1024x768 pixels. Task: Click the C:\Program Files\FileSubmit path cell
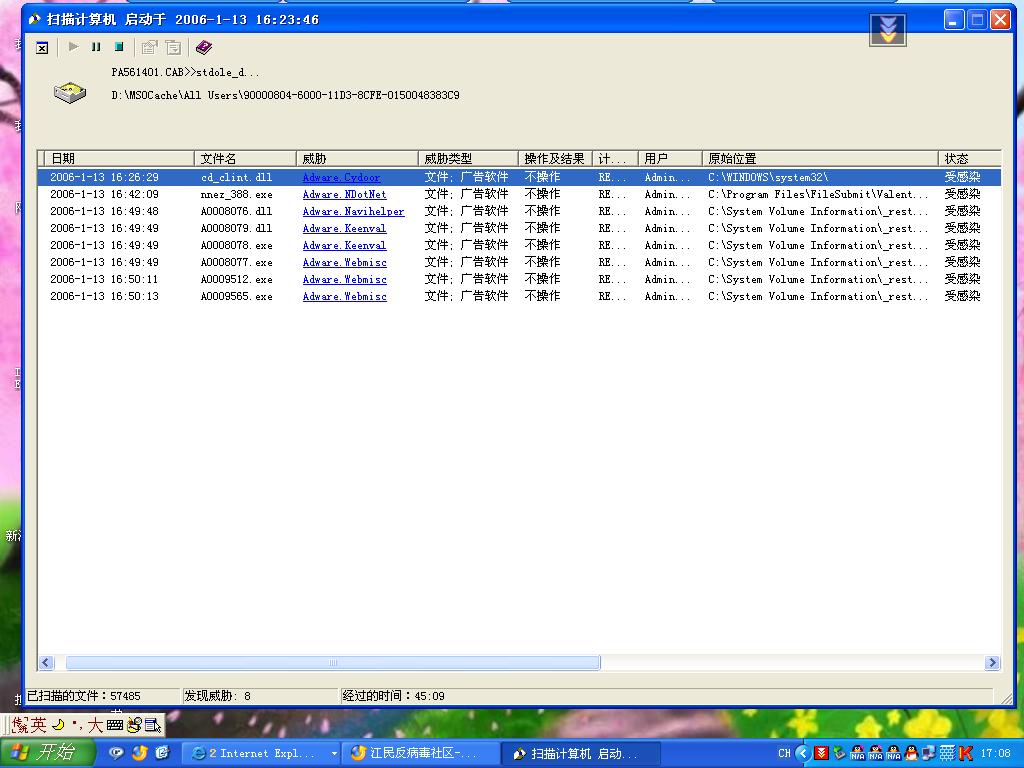pos(818,194)
